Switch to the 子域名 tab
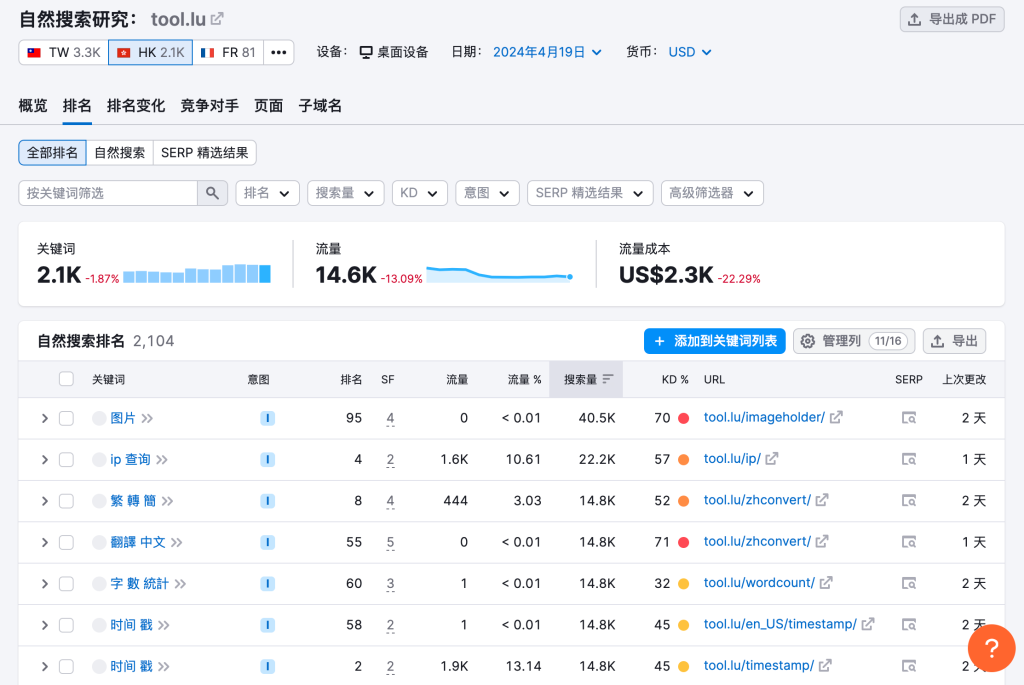 [320, 106]
